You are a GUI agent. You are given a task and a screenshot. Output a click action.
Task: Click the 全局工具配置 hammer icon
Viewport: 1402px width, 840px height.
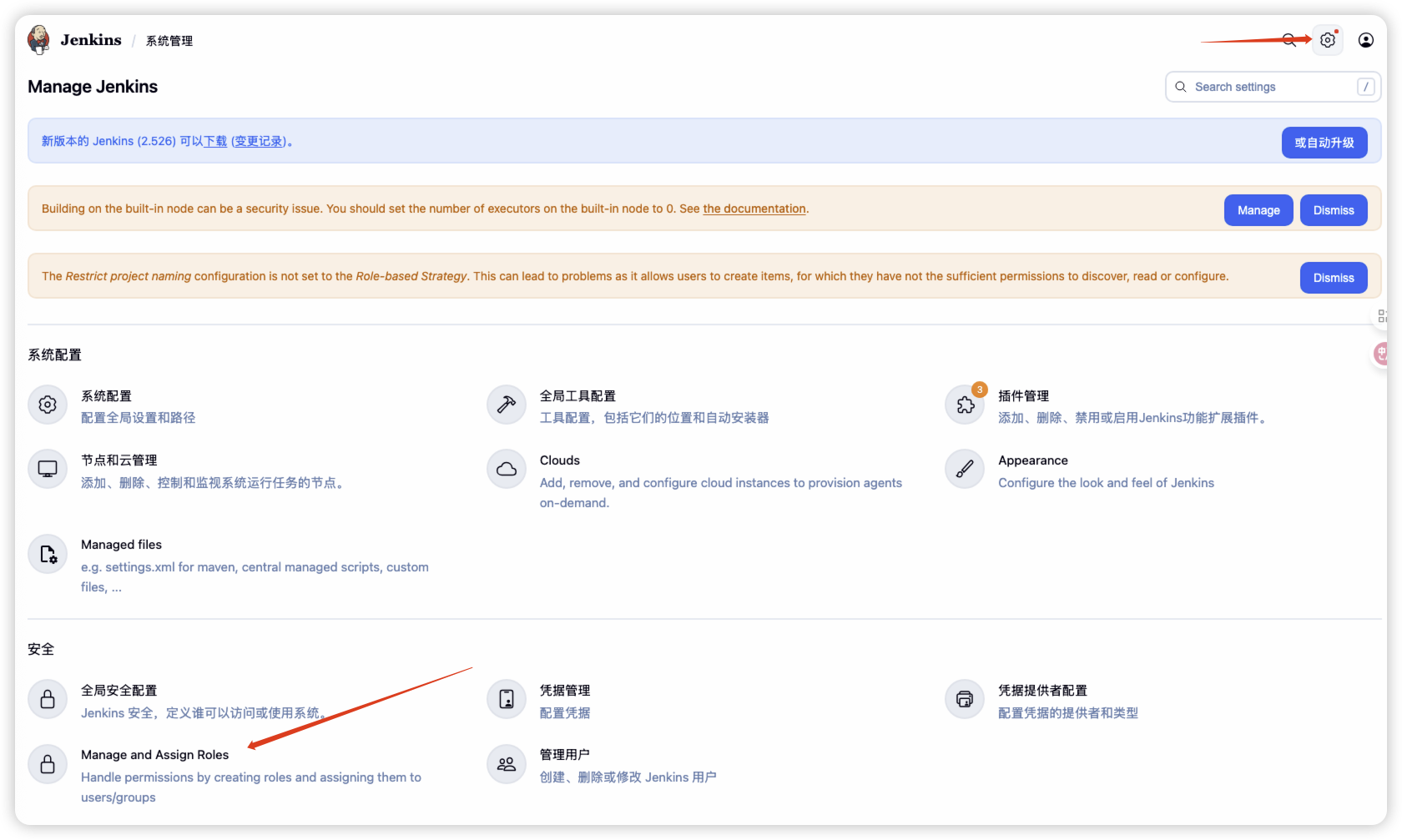tap(507, 405)
